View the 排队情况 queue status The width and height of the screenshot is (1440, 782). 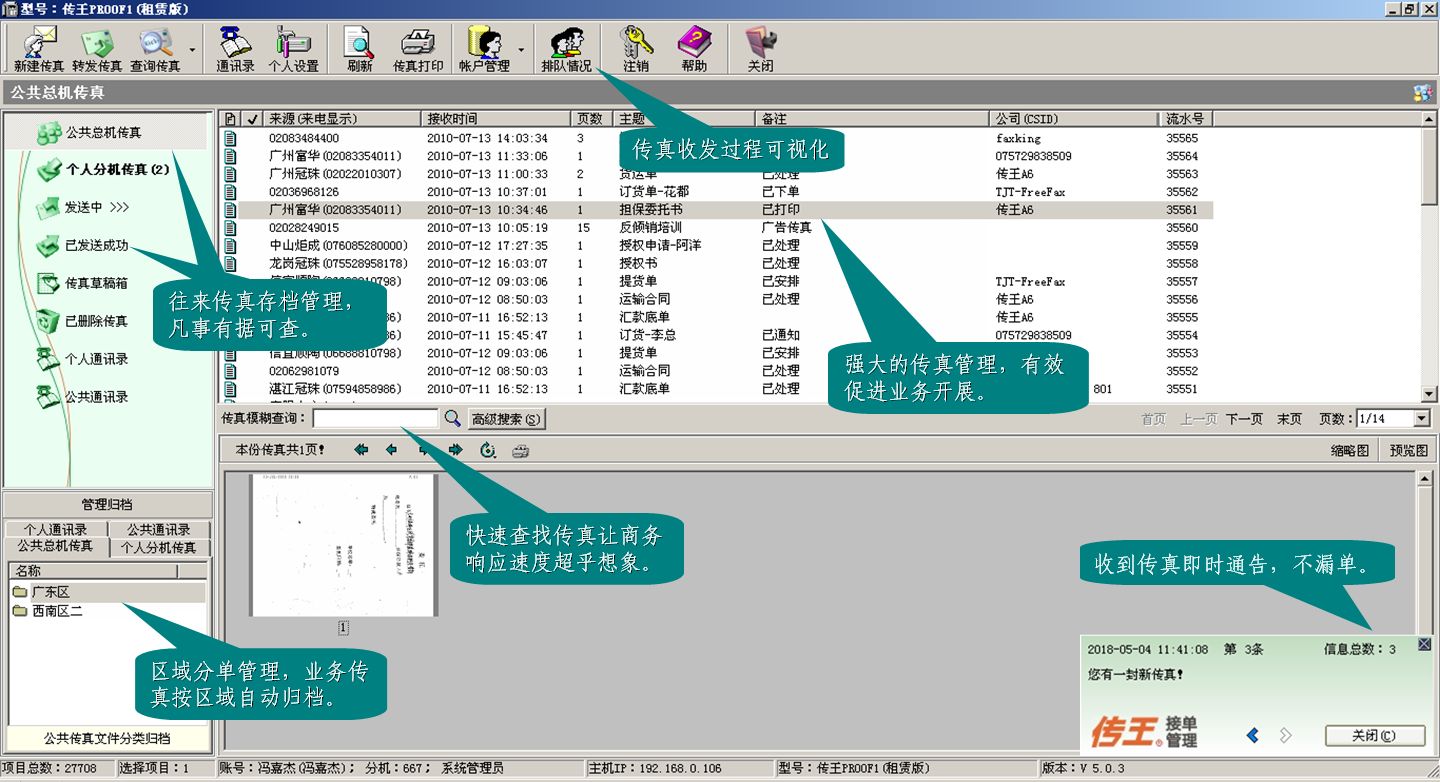pos(566,50)
